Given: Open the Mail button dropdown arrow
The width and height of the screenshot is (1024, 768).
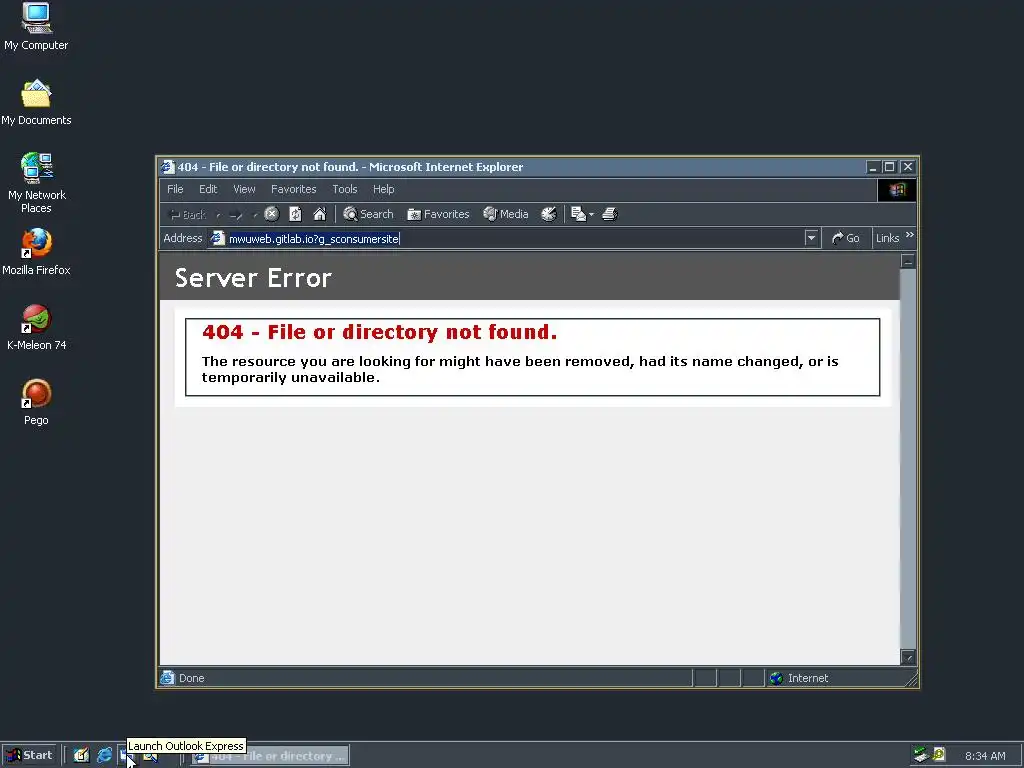Looking at the screenshot, I should coord(591,214).
